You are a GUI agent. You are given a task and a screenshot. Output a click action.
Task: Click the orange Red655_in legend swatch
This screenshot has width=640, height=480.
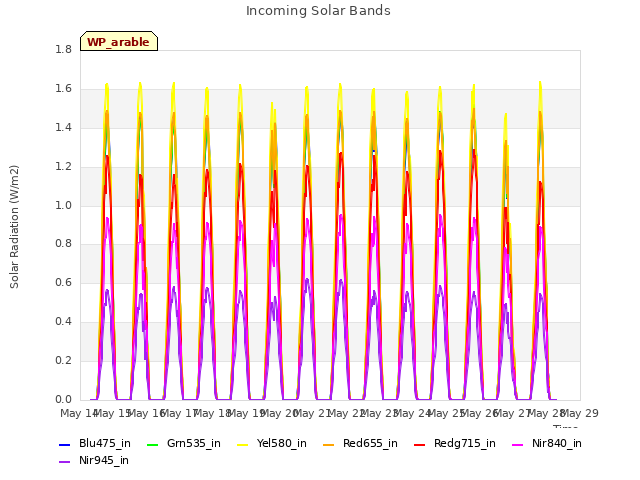(x=328, y=444)
